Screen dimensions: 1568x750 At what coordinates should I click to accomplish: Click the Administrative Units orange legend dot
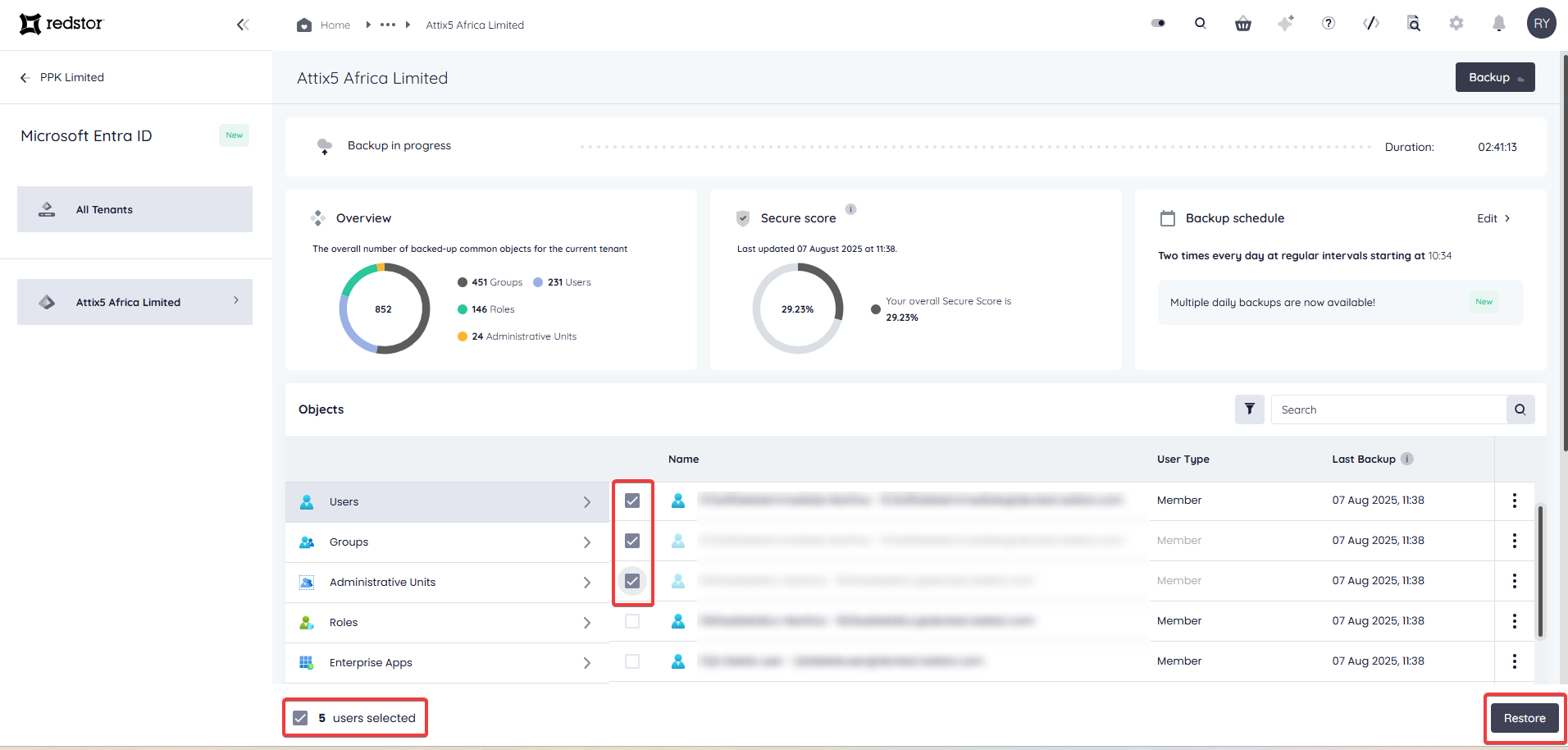tap(463, 336)
